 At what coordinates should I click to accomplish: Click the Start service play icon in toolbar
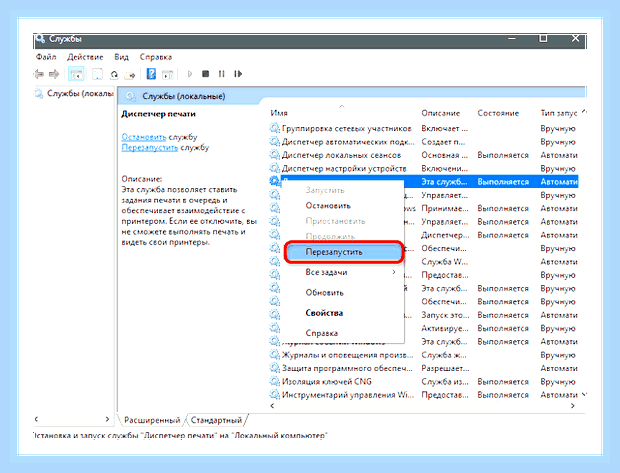(190, 74)
